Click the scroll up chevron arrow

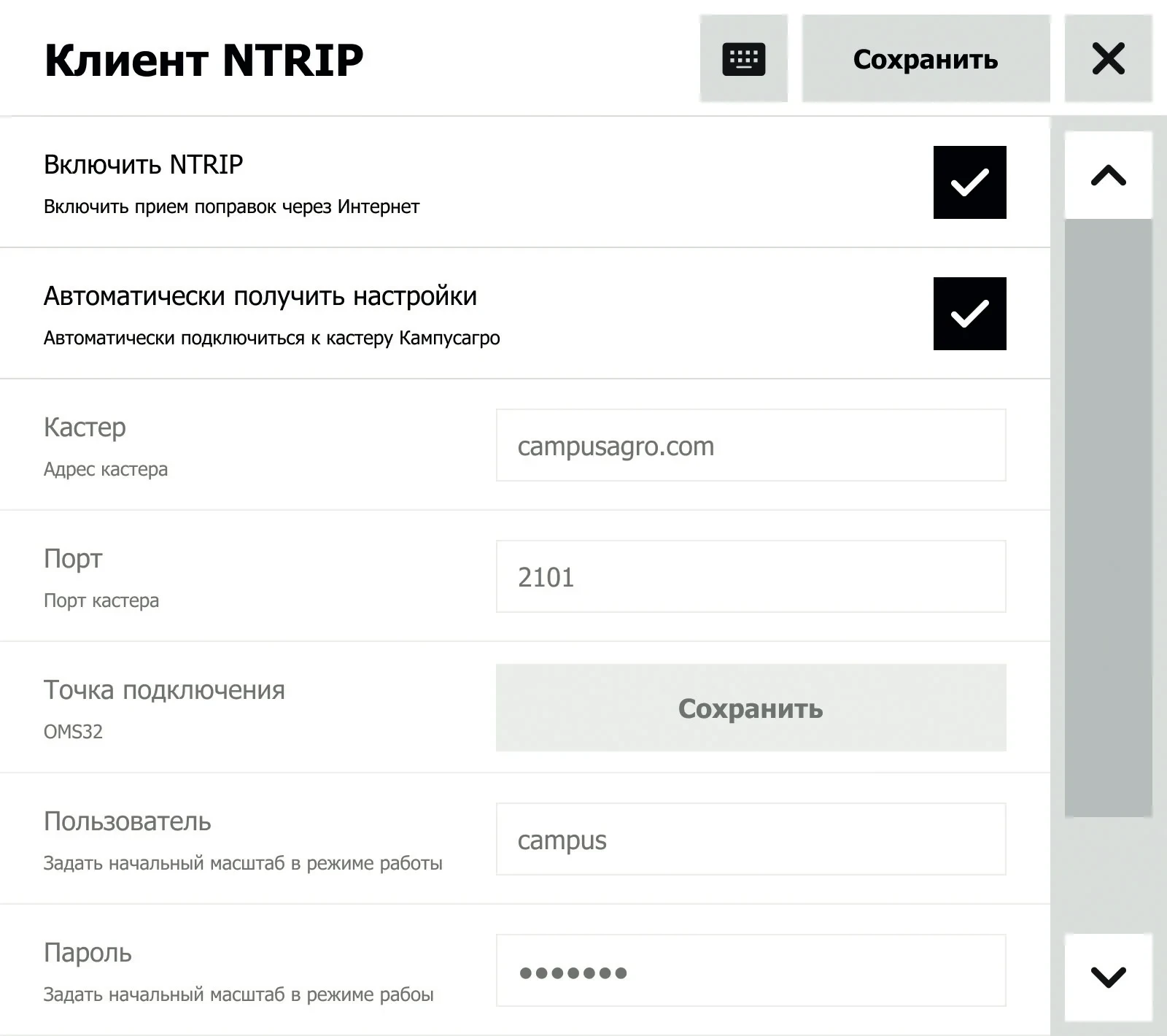(1108, 175)
